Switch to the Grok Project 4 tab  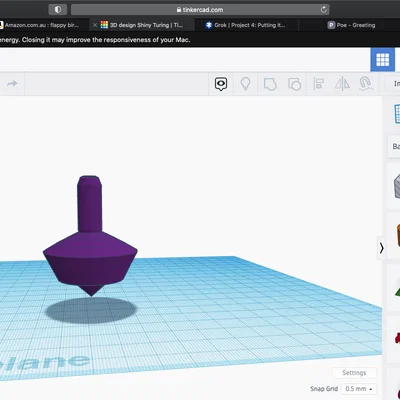245,25
